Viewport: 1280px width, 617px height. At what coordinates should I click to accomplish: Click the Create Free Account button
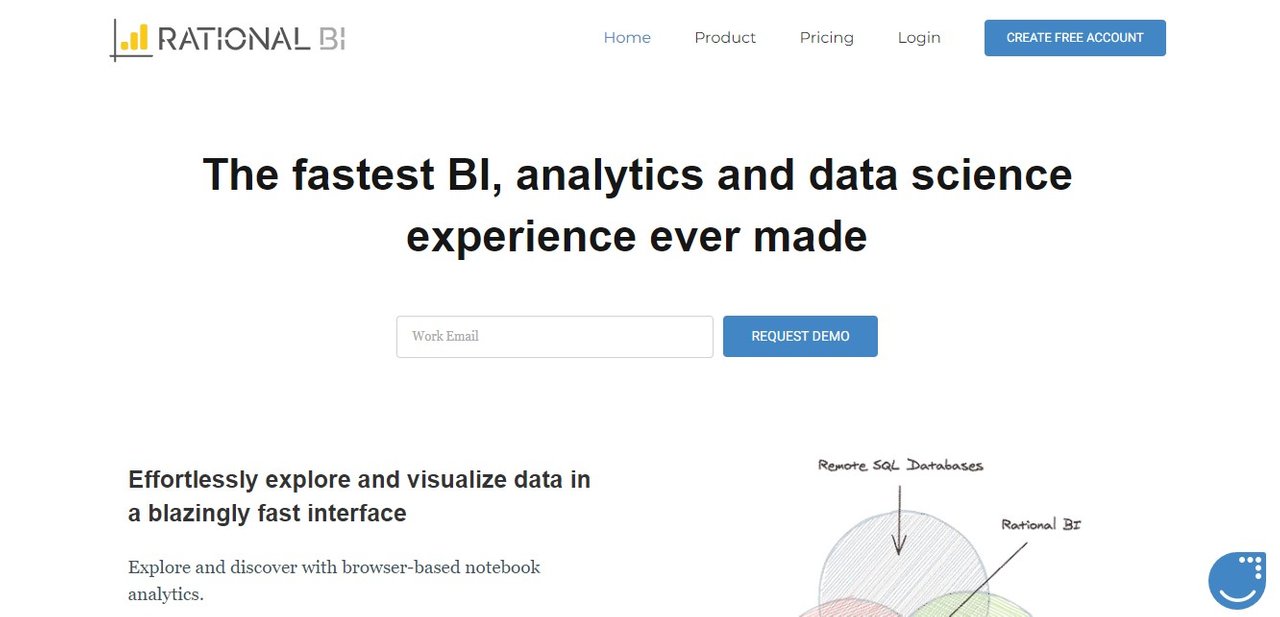(x=1075, y=38)
